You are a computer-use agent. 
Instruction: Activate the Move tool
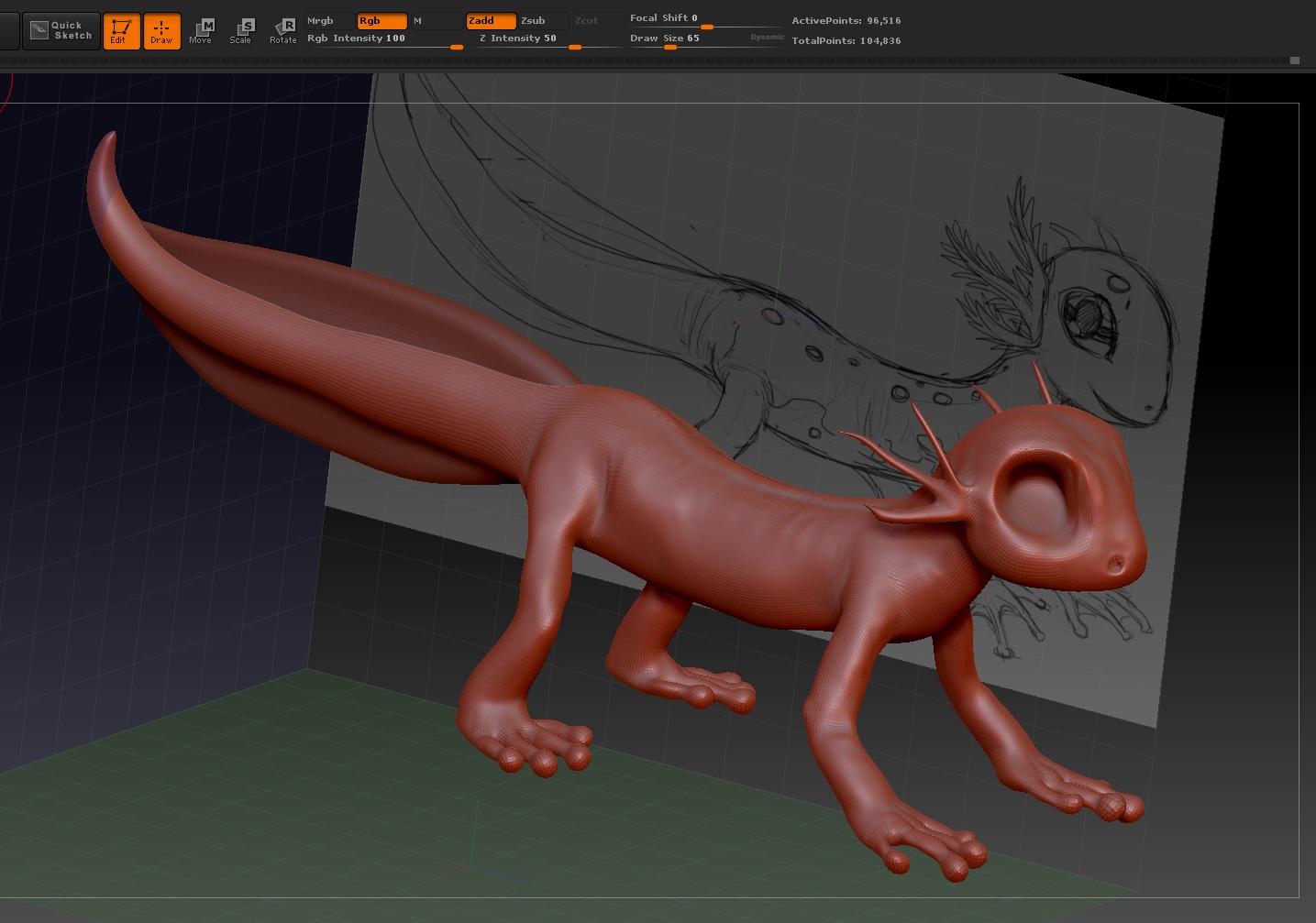pyautogui.click(x=201, y=31)
